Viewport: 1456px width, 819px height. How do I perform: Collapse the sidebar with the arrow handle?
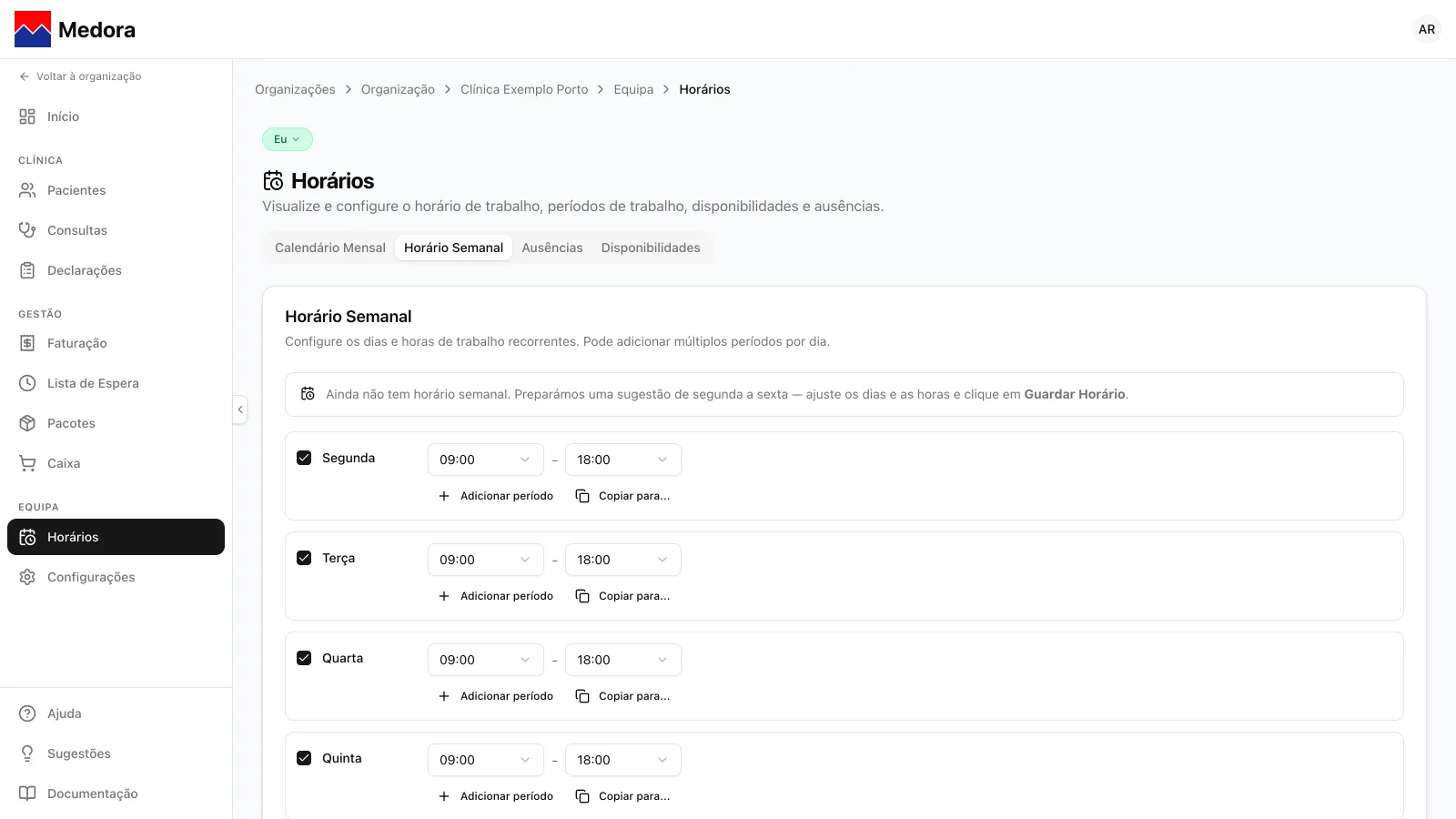point(240,409)
